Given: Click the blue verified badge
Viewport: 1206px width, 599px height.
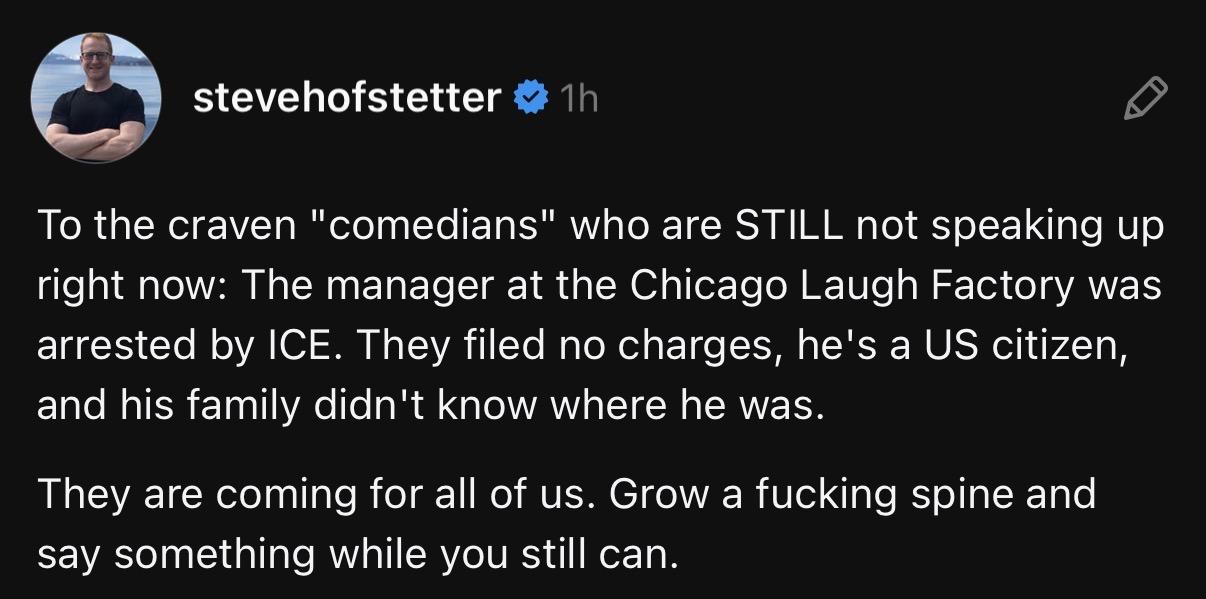Looking at the screenshot, I should coord(530,98).
